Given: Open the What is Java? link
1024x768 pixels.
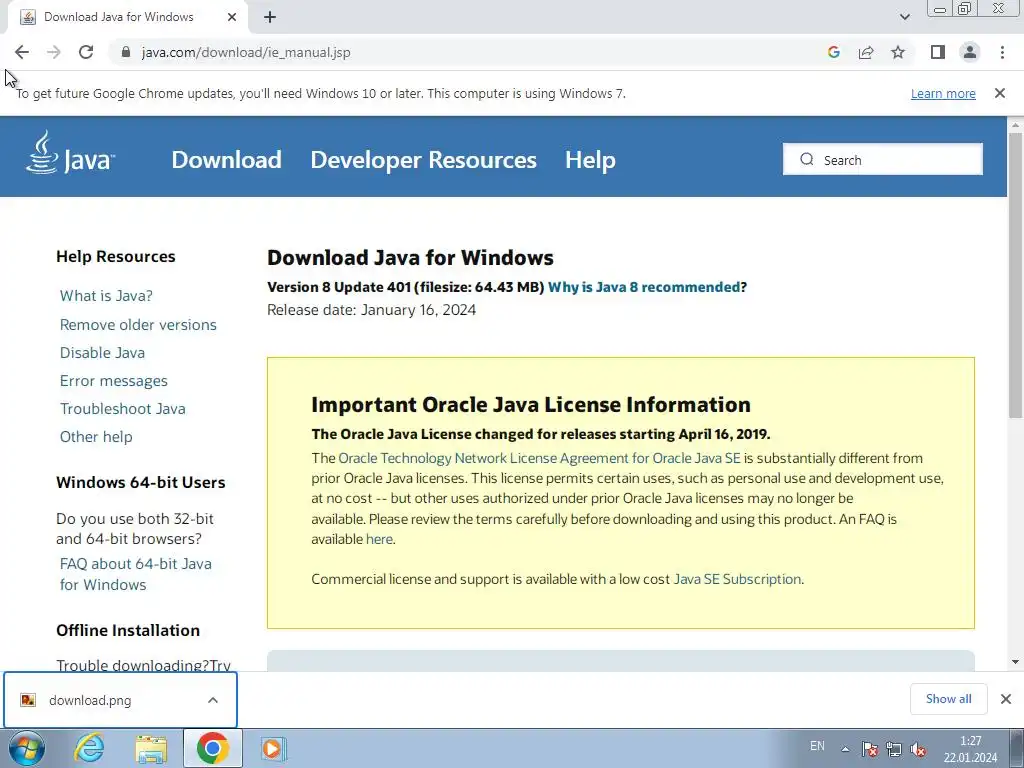Looking at the screenshot, I should tap(106, 296).
